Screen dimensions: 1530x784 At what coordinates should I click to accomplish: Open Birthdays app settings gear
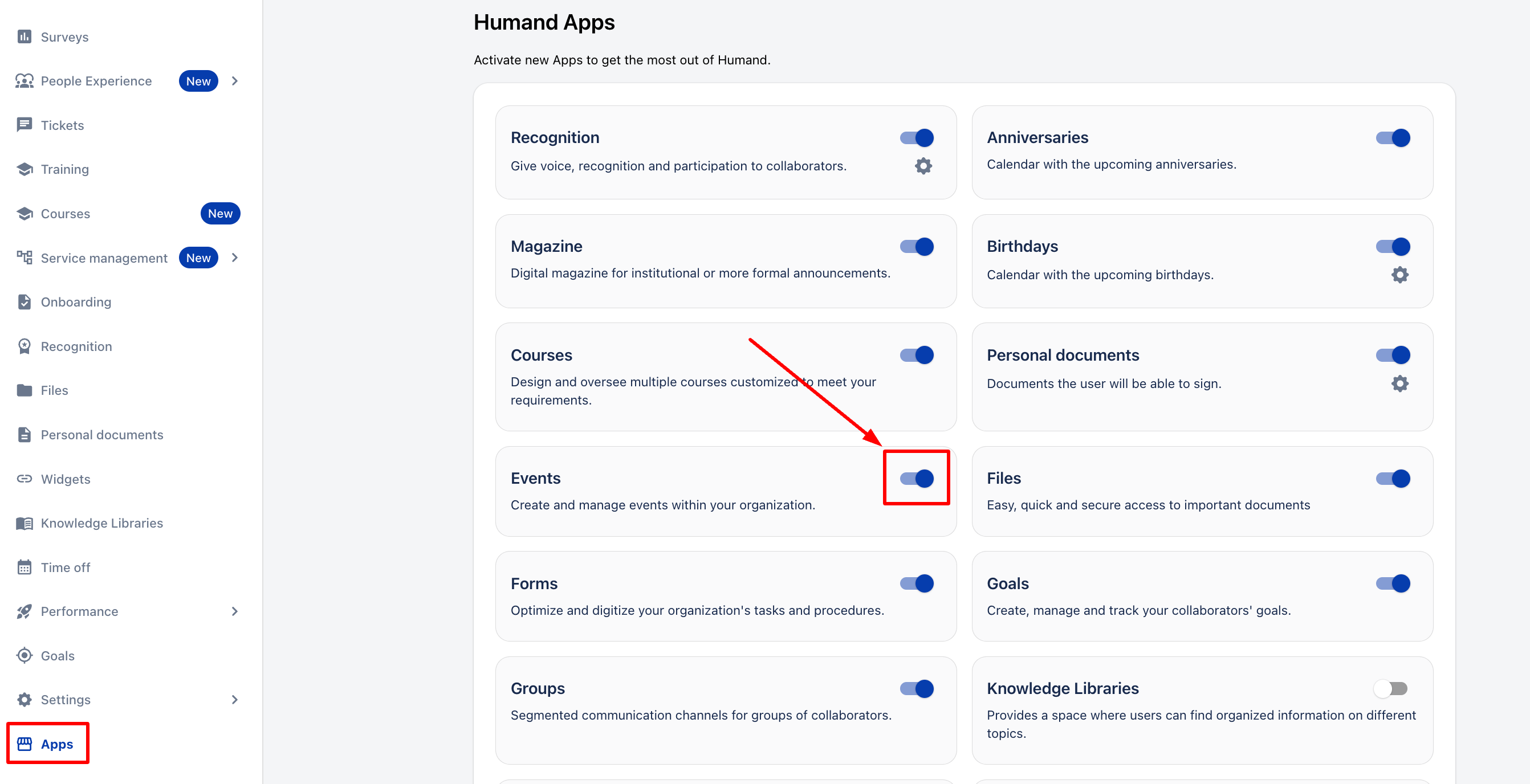[1399, 275]
